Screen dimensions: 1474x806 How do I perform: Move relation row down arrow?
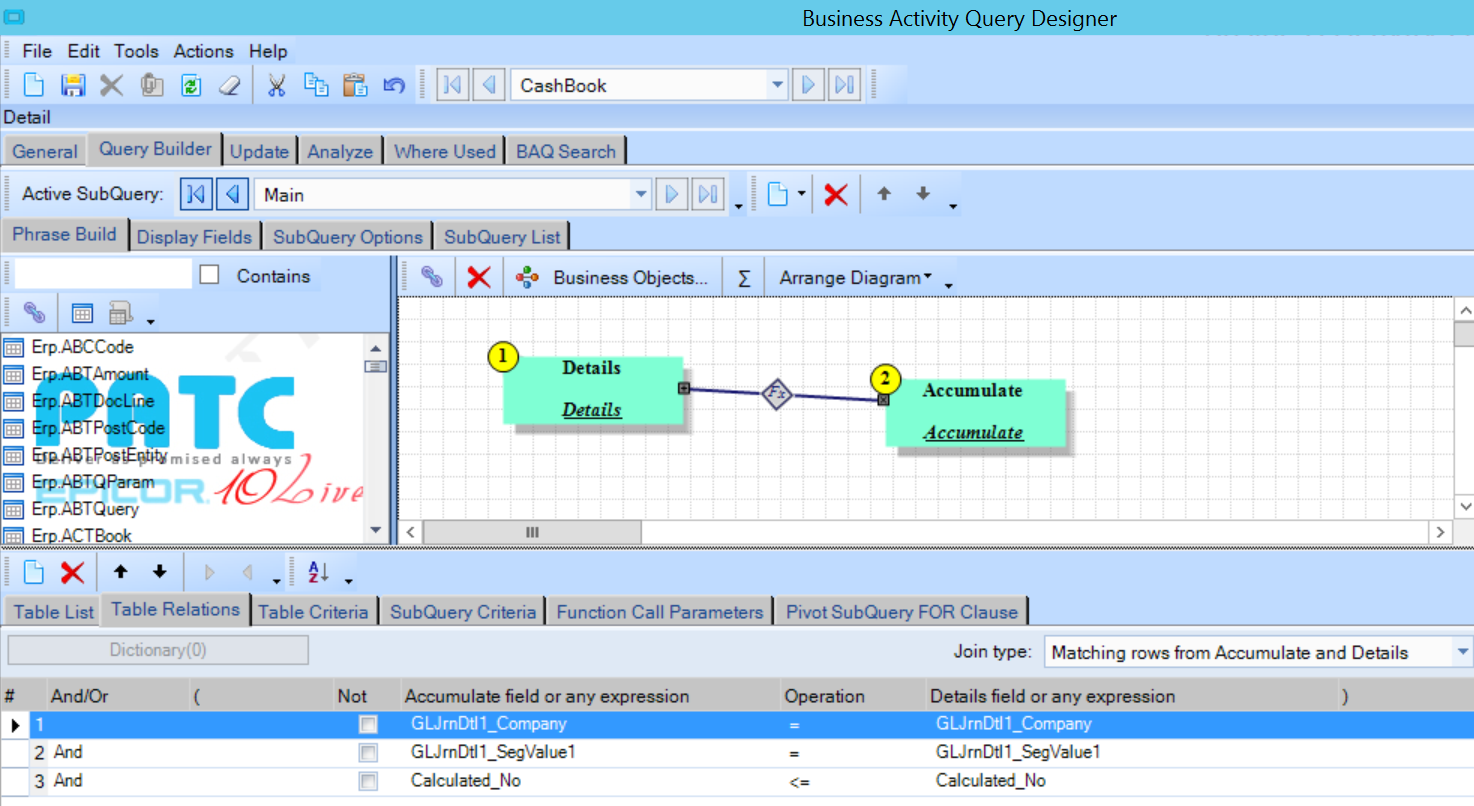159,572
